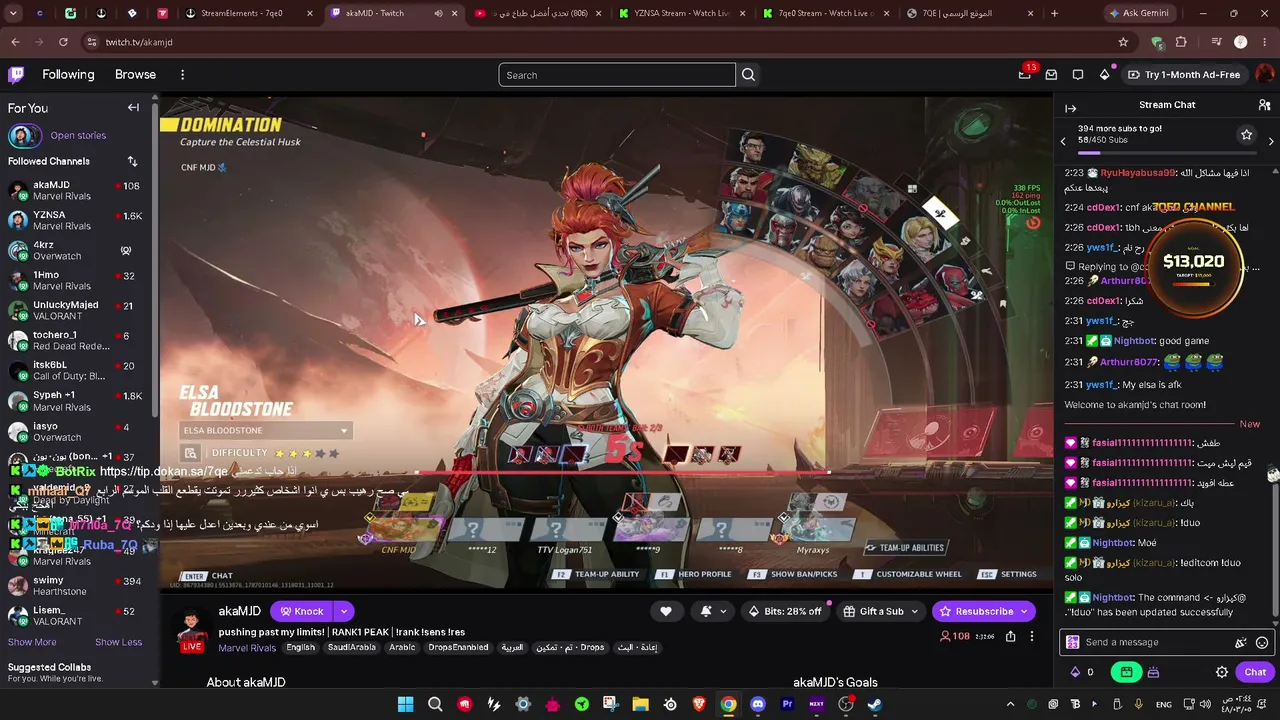Image resolution: width=1280 pixels, height=720 pixels.
Task: Toggle follow heart for akaMJD
Action: (x=666, y=611)
